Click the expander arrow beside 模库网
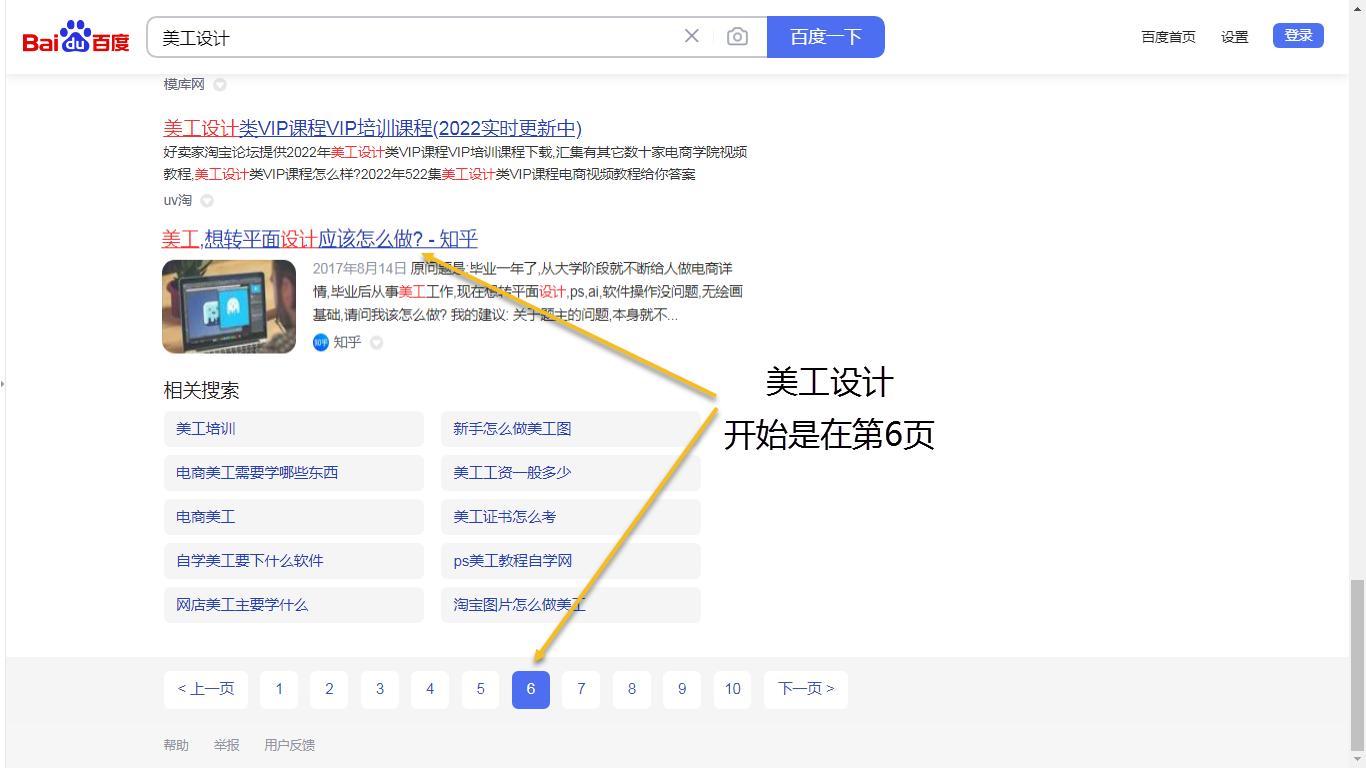The height and width of the screenshot is (768, 1366). coord(219,84)
